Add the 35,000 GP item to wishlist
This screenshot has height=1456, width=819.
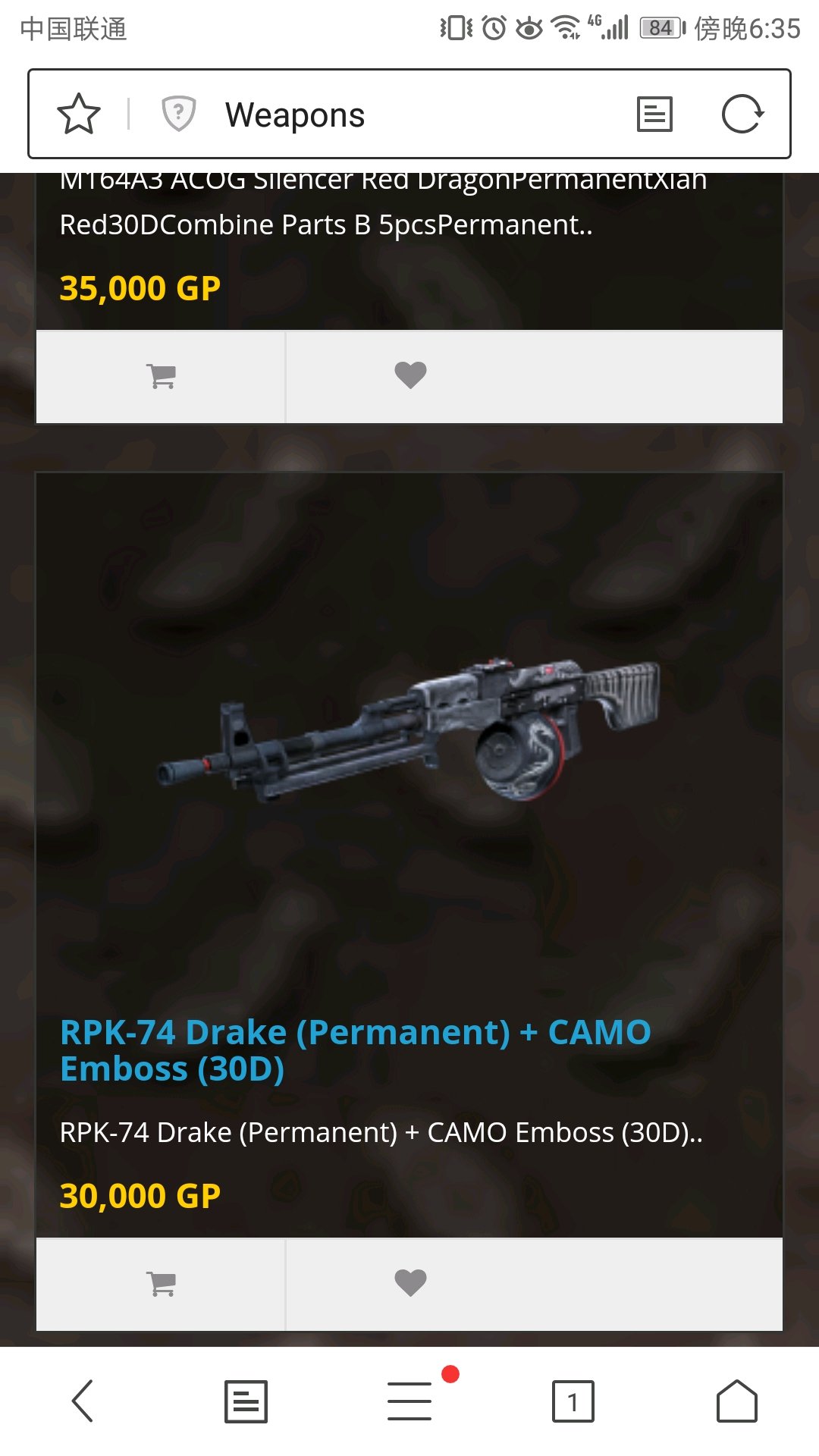(410, 376)
